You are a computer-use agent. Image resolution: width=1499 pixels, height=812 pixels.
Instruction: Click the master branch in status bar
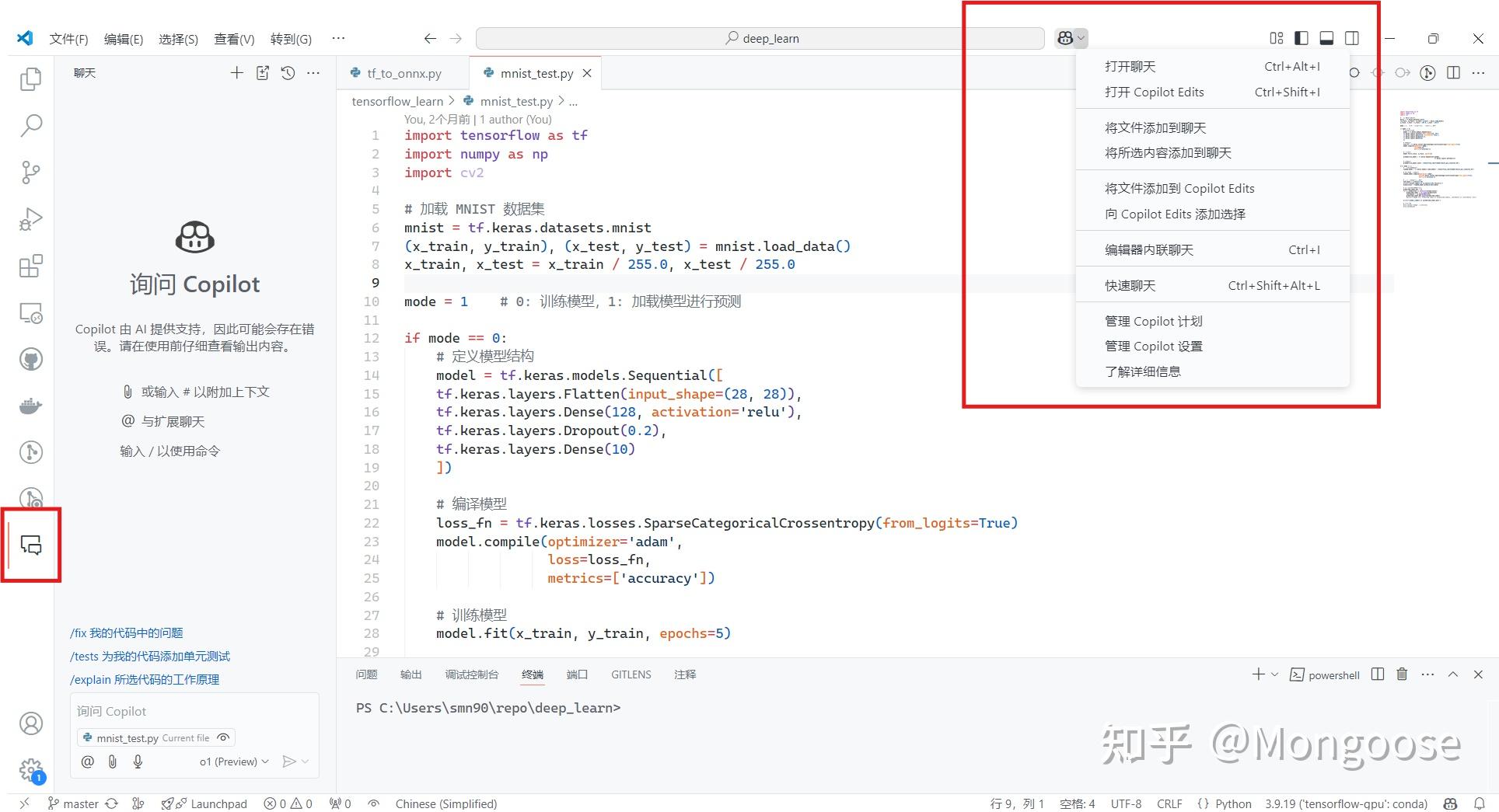73,803
